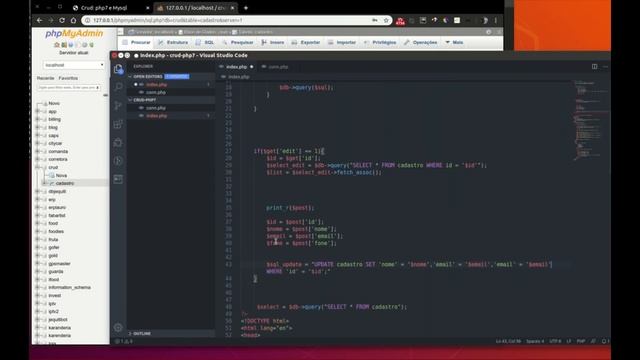Click the Spaces: 4 indentation in status bar
This screenshot has height=360, width=640.
coord(535,341)
